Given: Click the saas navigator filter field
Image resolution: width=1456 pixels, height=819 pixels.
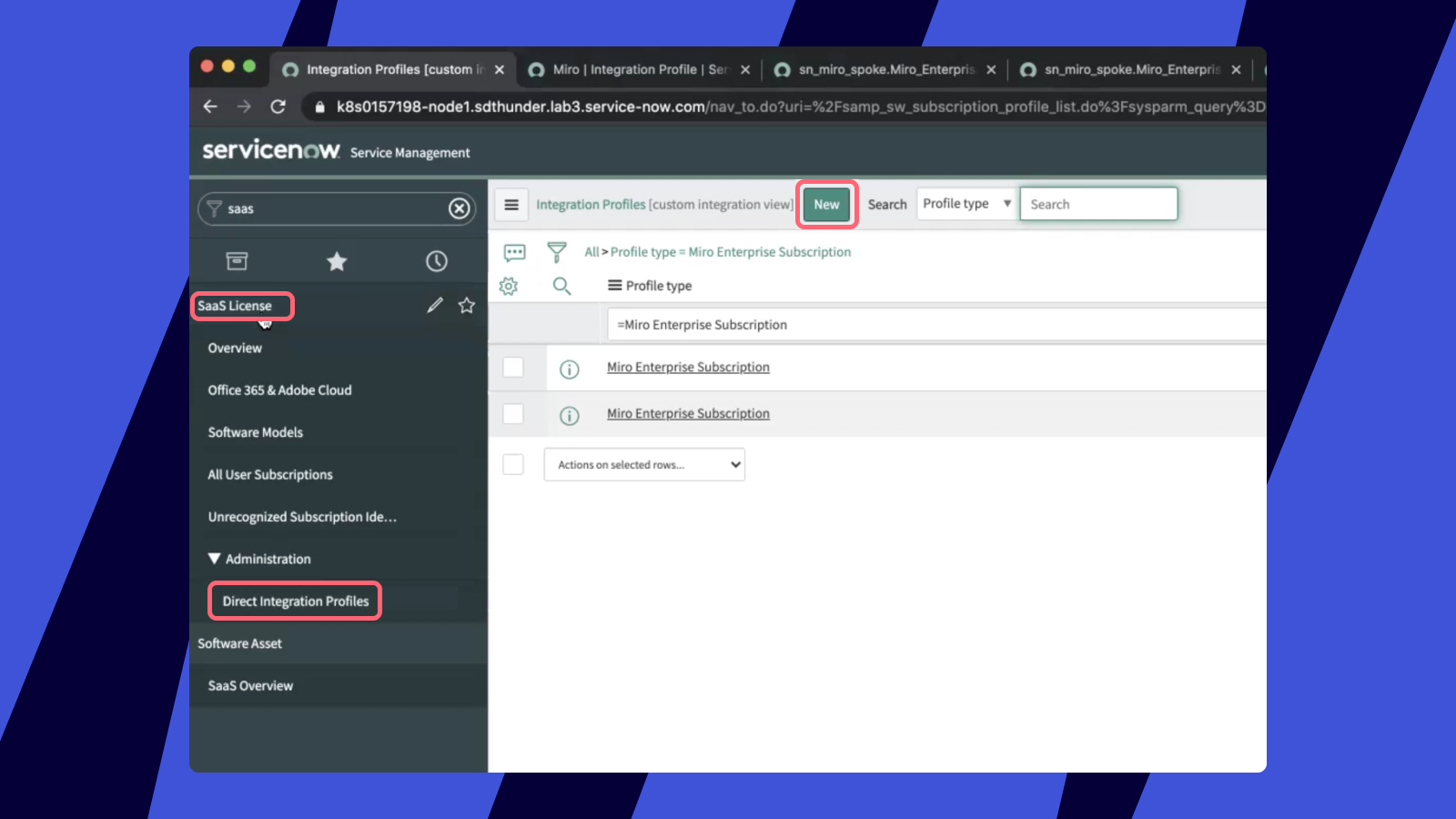Looking at the screenshot, I should [337, 208].
